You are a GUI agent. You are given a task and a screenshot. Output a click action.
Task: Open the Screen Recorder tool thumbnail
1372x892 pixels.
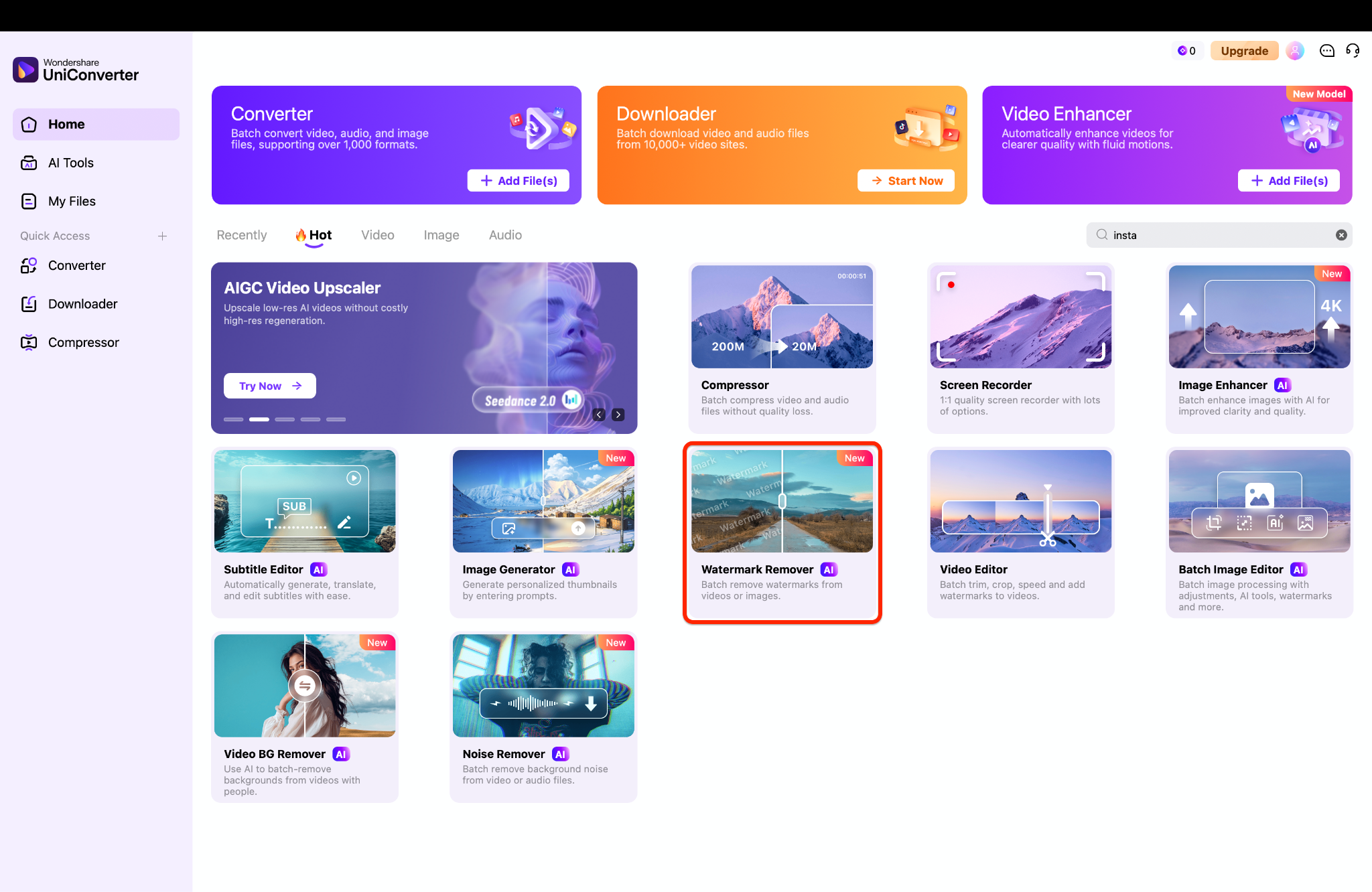point(1021,317)
